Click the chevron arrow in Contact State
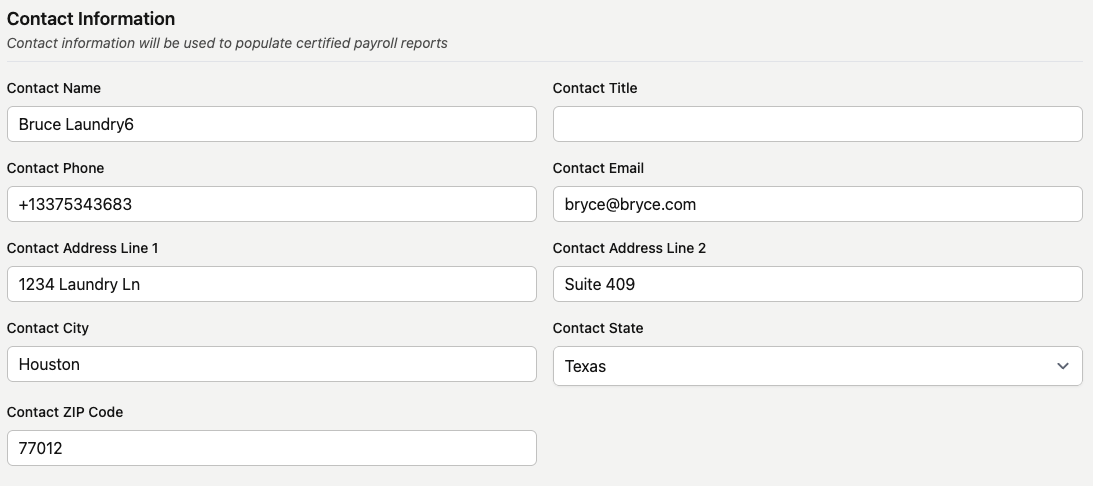The image size is (1093, 486). (1062, 366)
